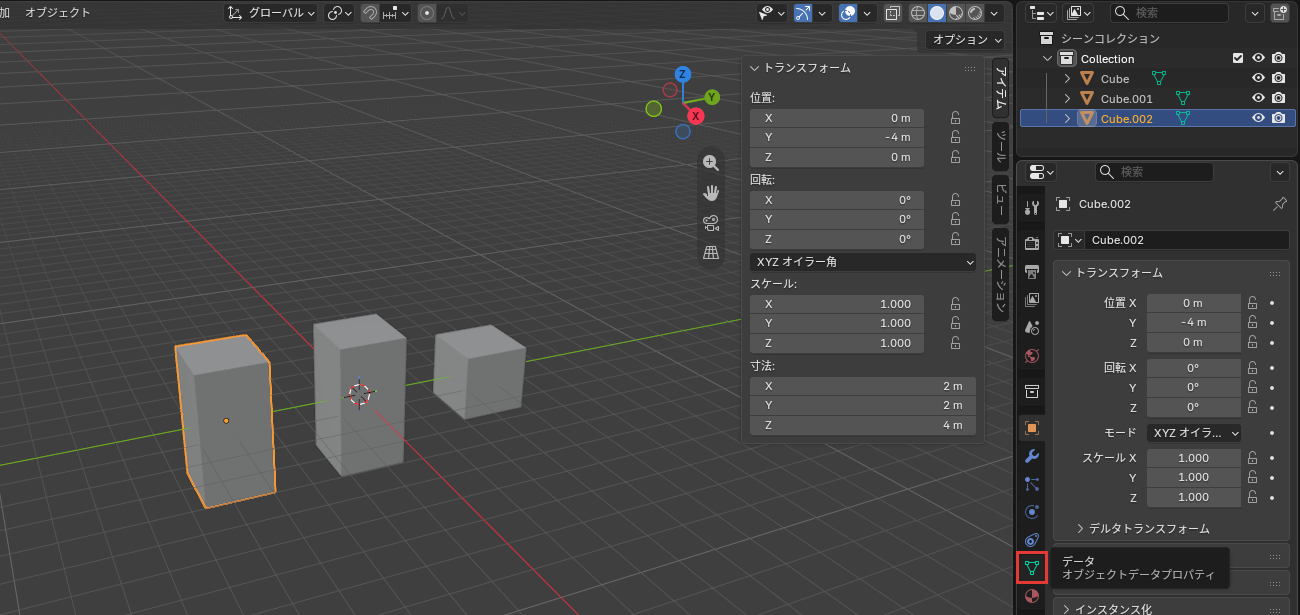Click the hand pan view gizmo
The image size is (1300, 615).
[711, 193]
